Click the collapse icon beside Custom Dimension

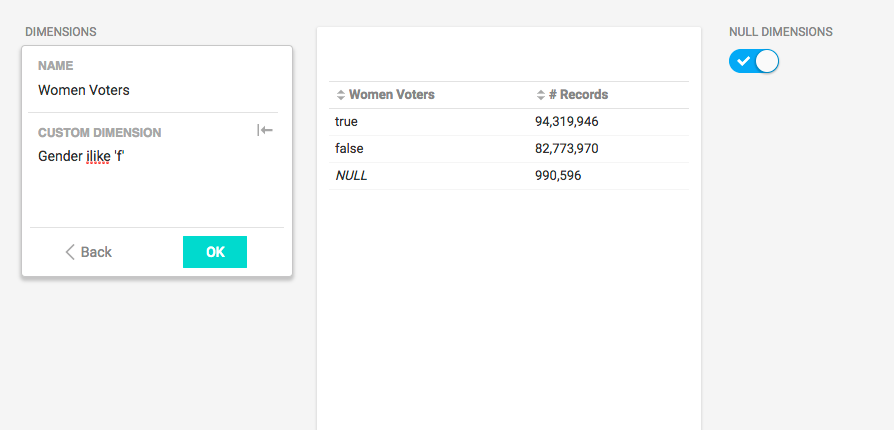coord(265,130)
